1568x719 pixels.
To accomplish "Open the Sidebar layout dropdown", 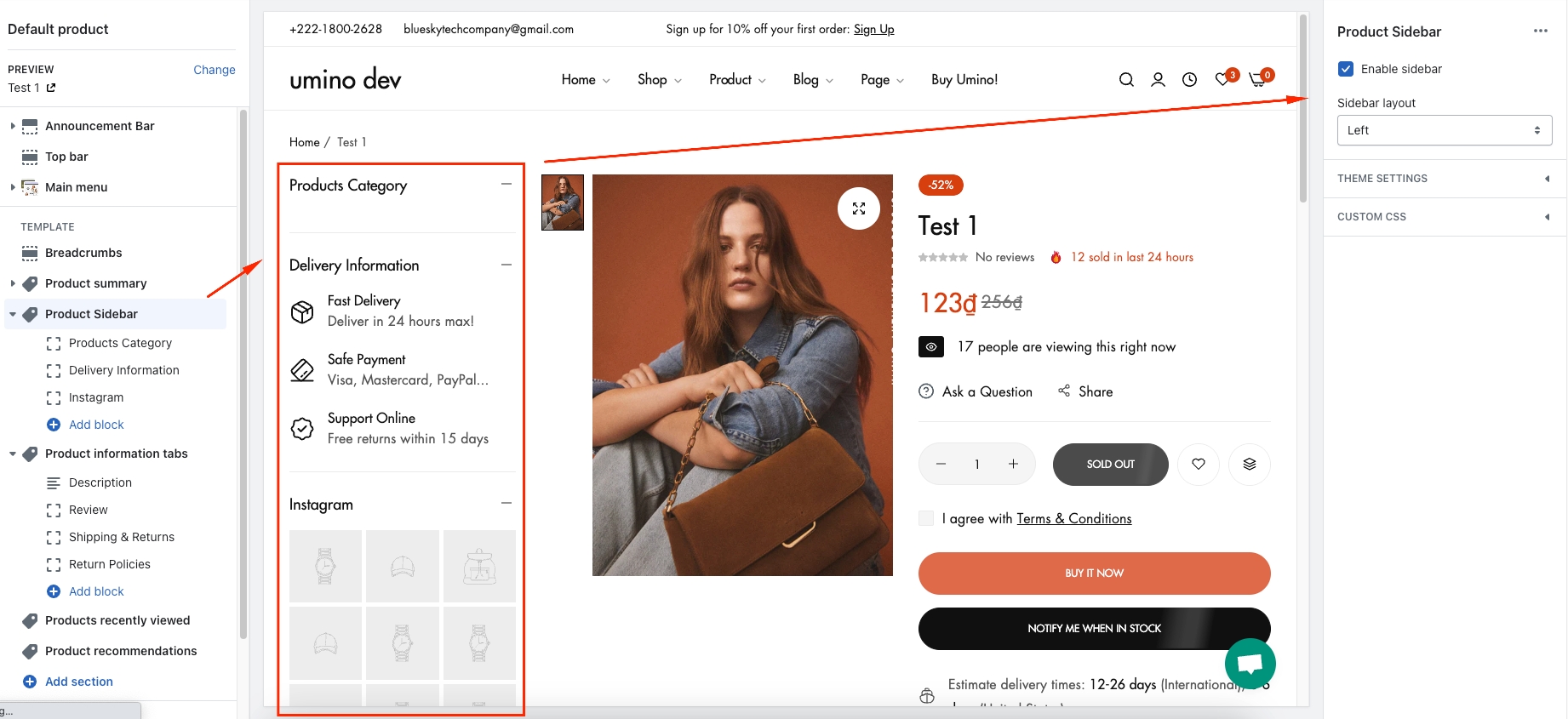I will pos(1444,130).
